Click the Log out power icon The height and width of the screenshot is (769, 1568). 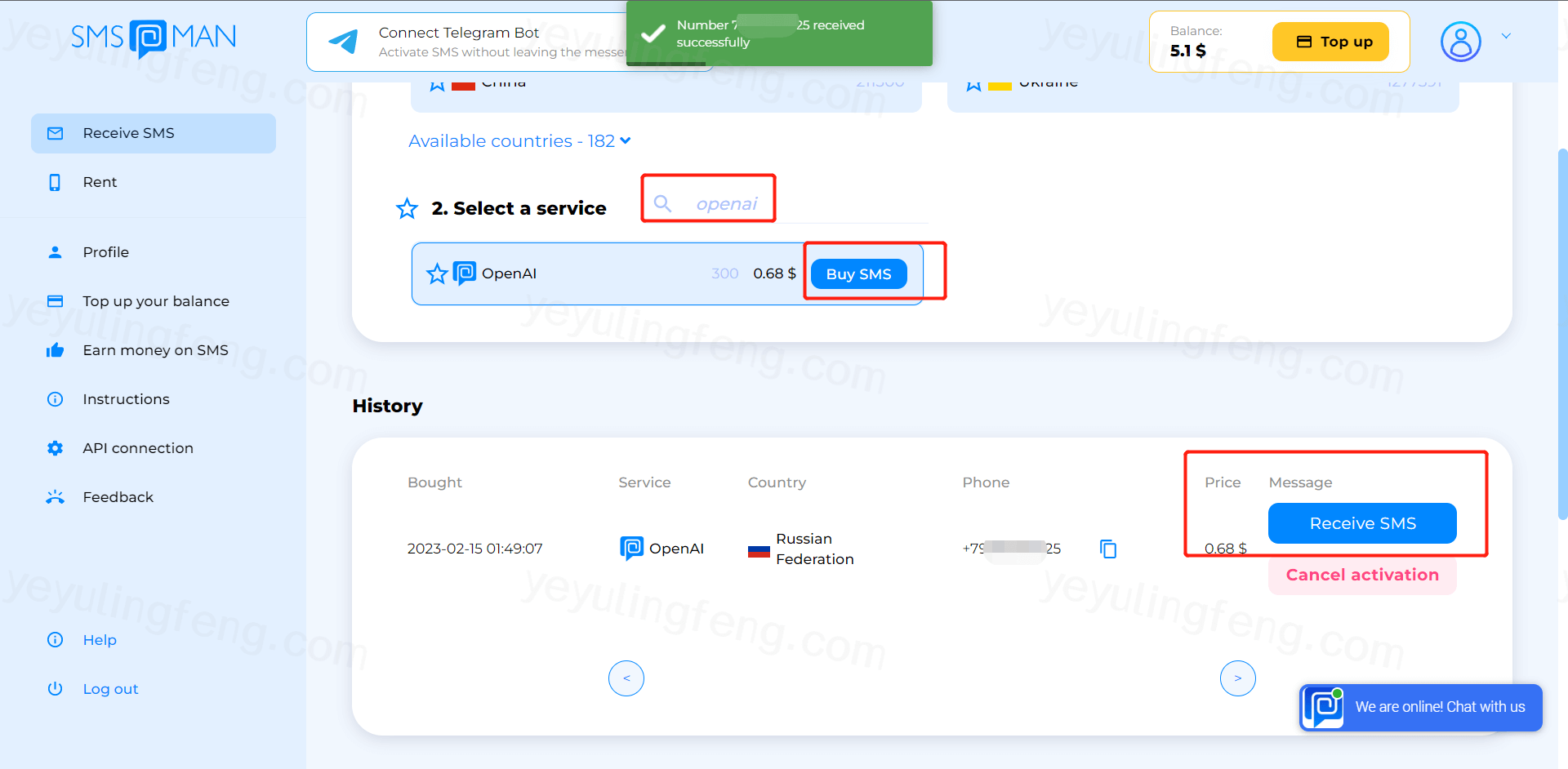tap(55, 689)
